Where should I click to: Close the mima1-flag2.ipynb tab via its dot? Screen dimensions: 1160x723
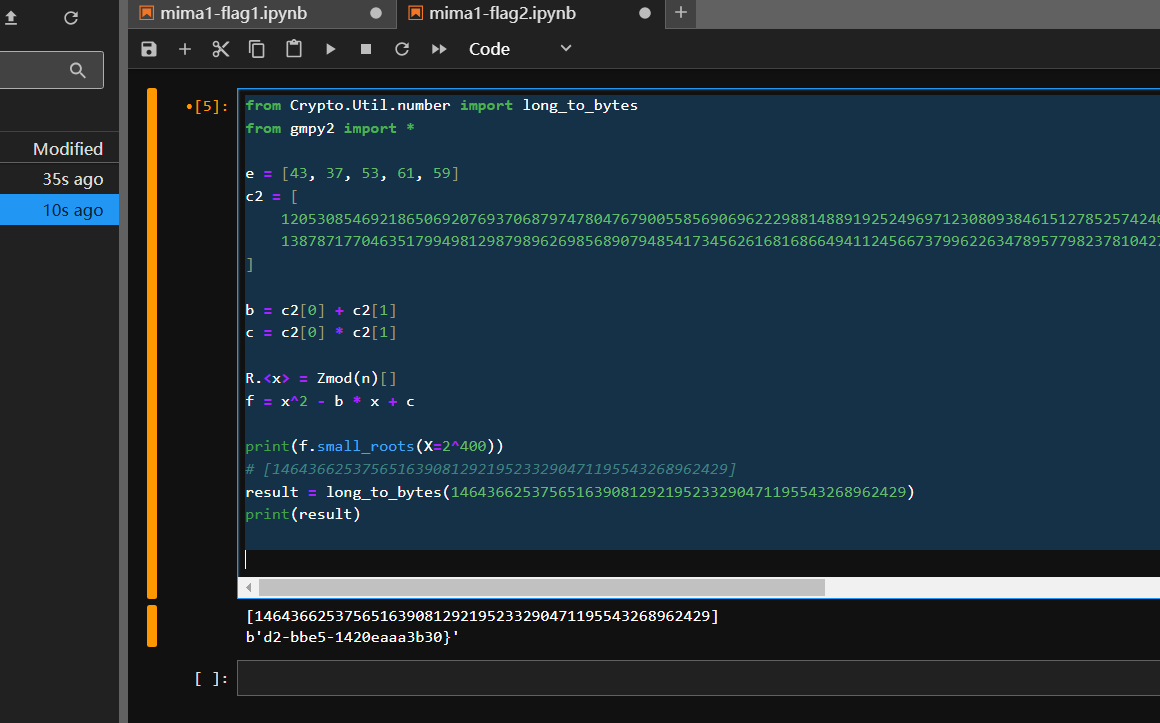pyautogui.click(x=644, y=13)
